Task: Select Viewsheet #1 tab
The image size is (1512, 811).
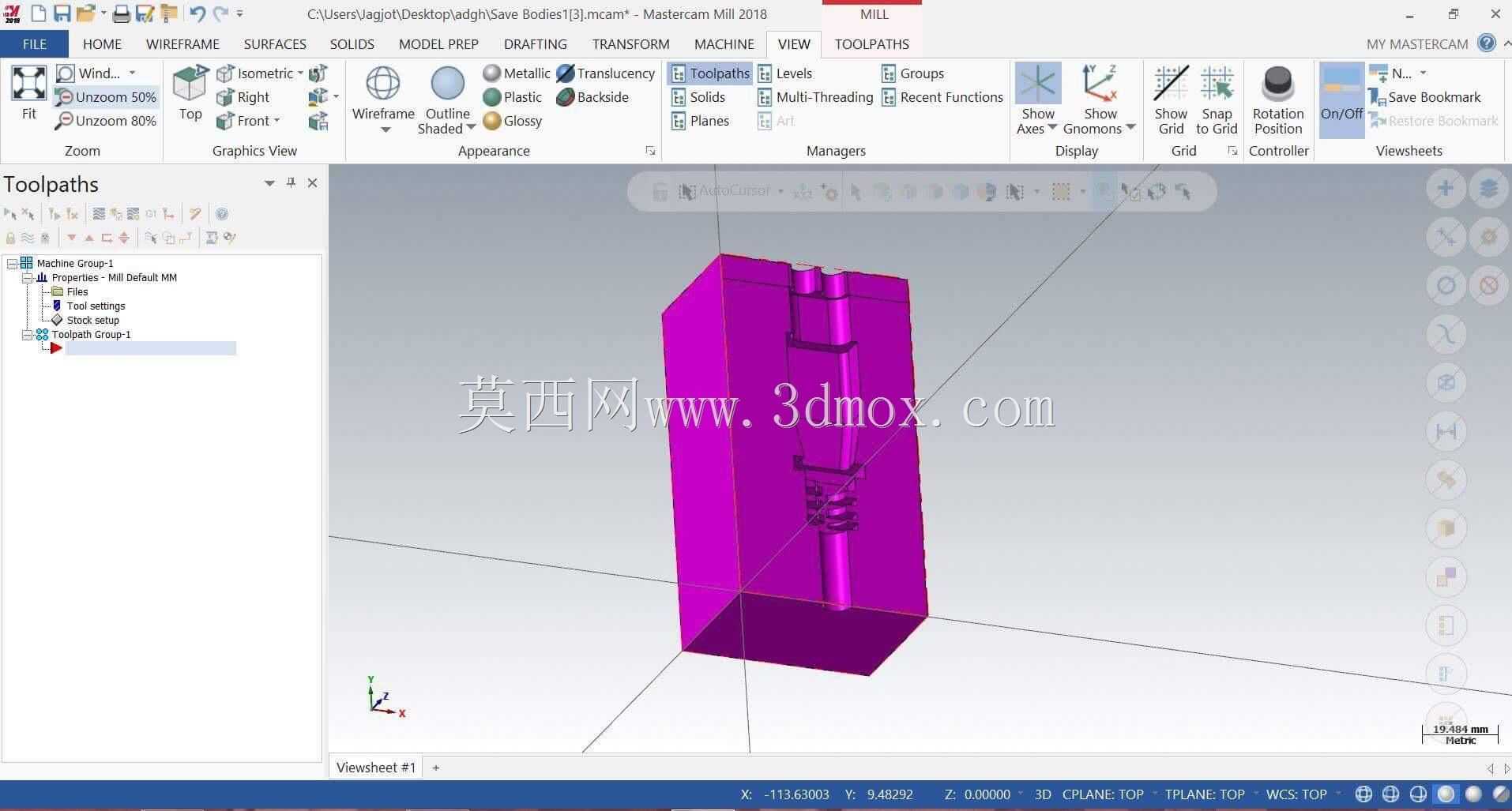Action: (x=375, y=768)
